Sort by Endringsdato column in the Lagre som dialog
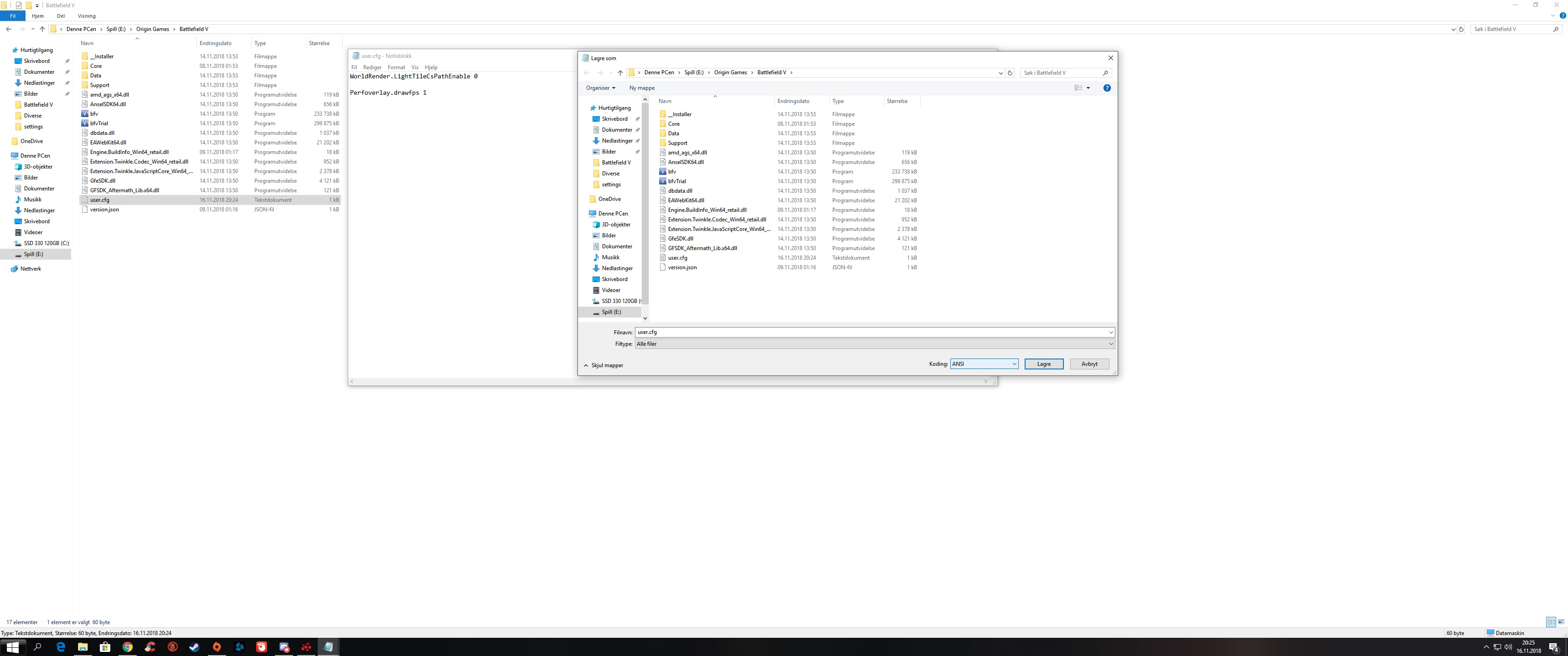The width and height of the screenshot is (1568, 656). [x=793, y=102]
